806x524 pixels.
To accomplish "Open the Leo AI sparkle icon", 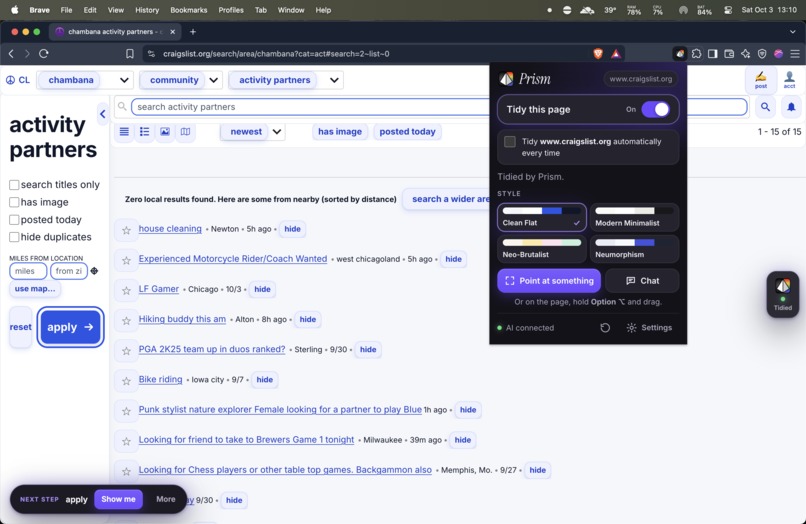I will click(745, 53).
